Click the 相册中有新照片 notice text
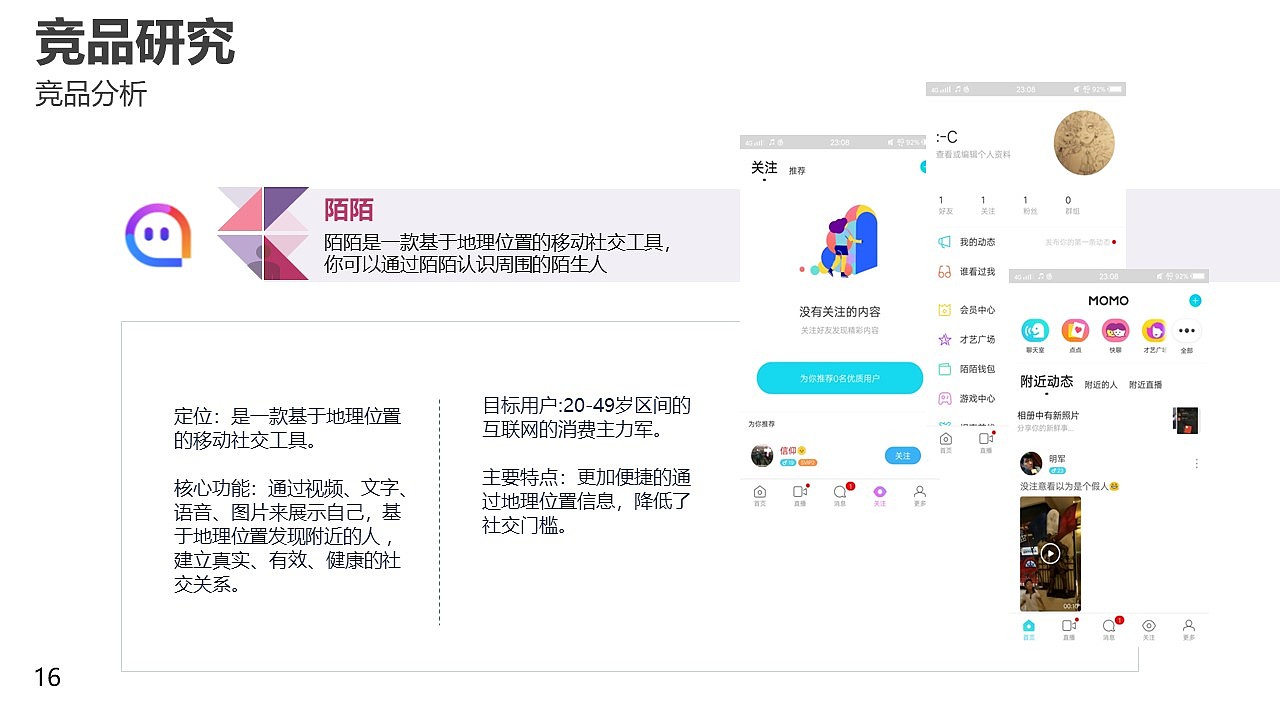Viewport: 1280px width, 720px height. coord(1048,415)
